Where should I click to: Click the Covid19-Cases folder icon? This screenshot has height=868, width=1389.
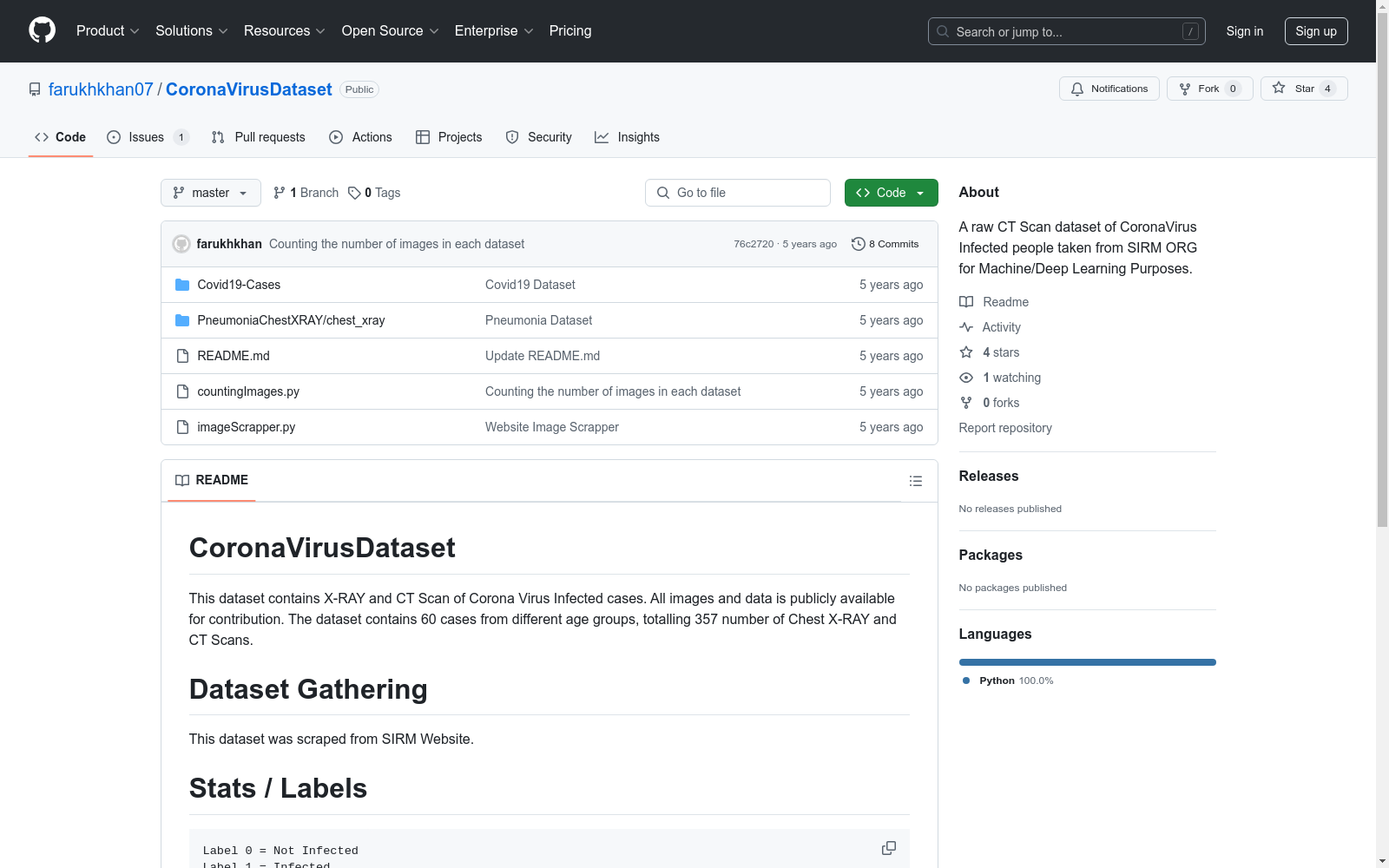182,285
